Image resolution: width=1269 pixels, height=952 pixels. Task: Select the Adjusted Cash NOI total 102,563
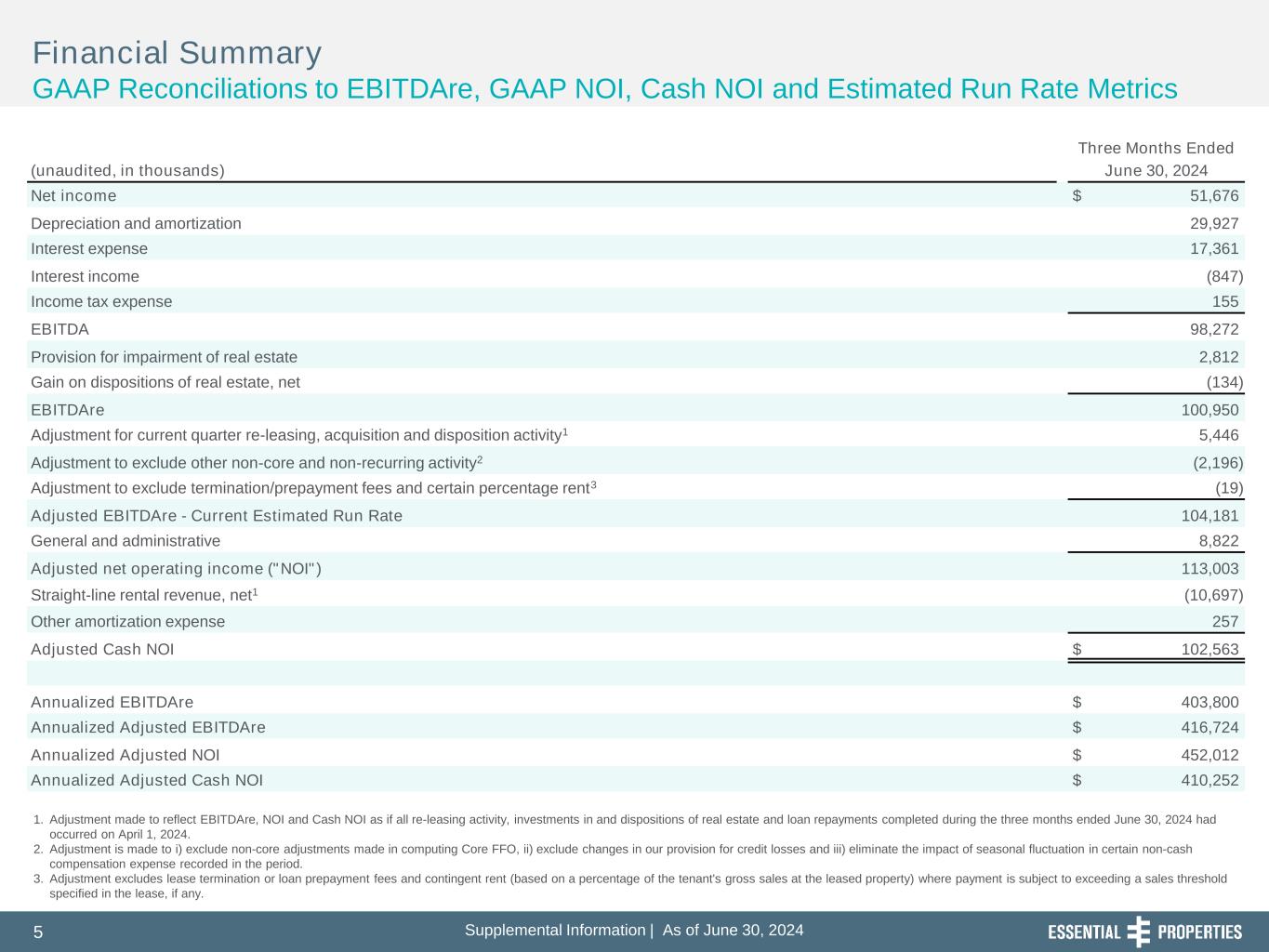1209,649
